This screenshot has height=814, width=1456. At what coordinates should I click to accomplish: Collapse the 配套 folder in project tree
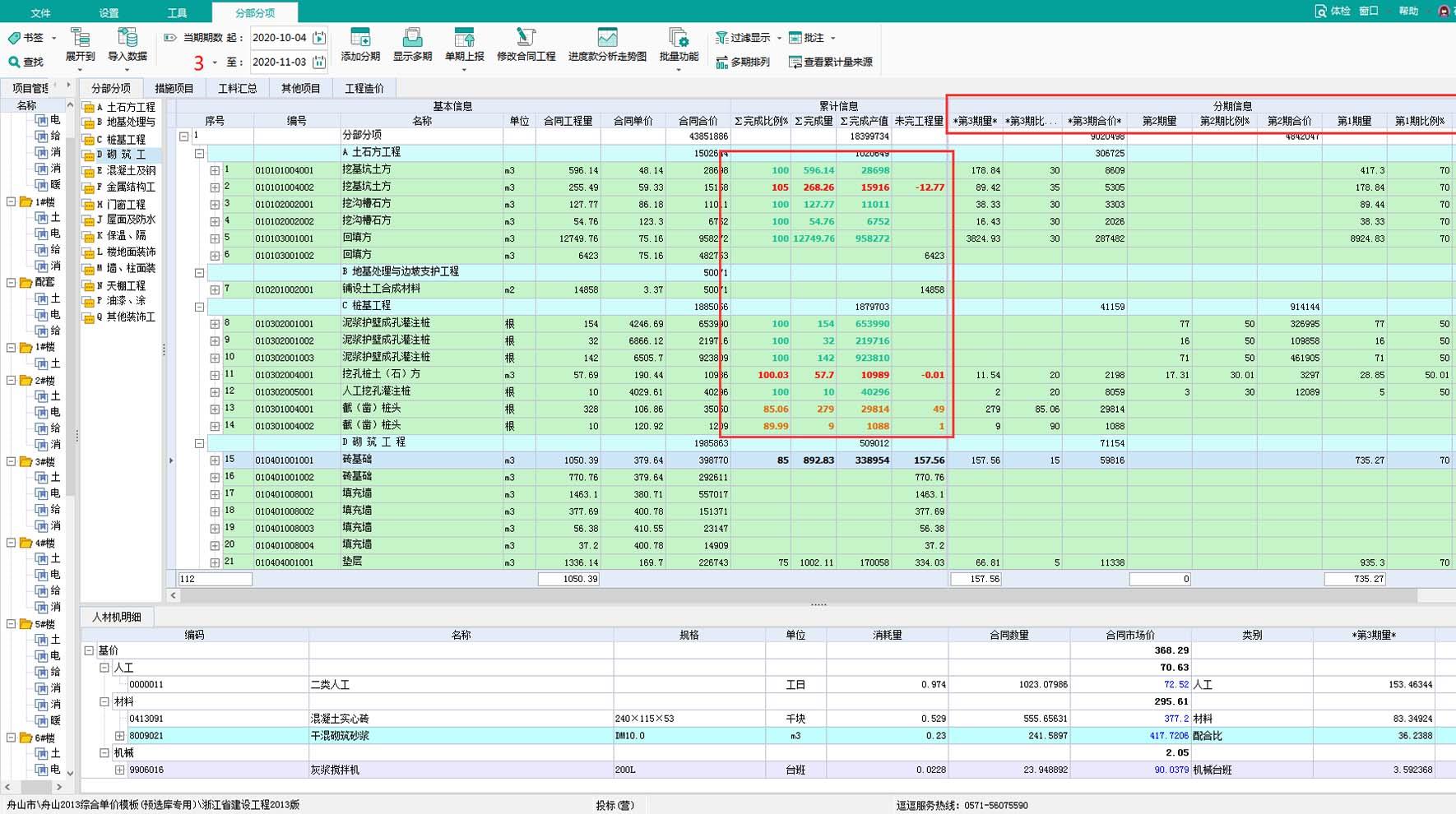pyautogui.click(x=12, y=282)
